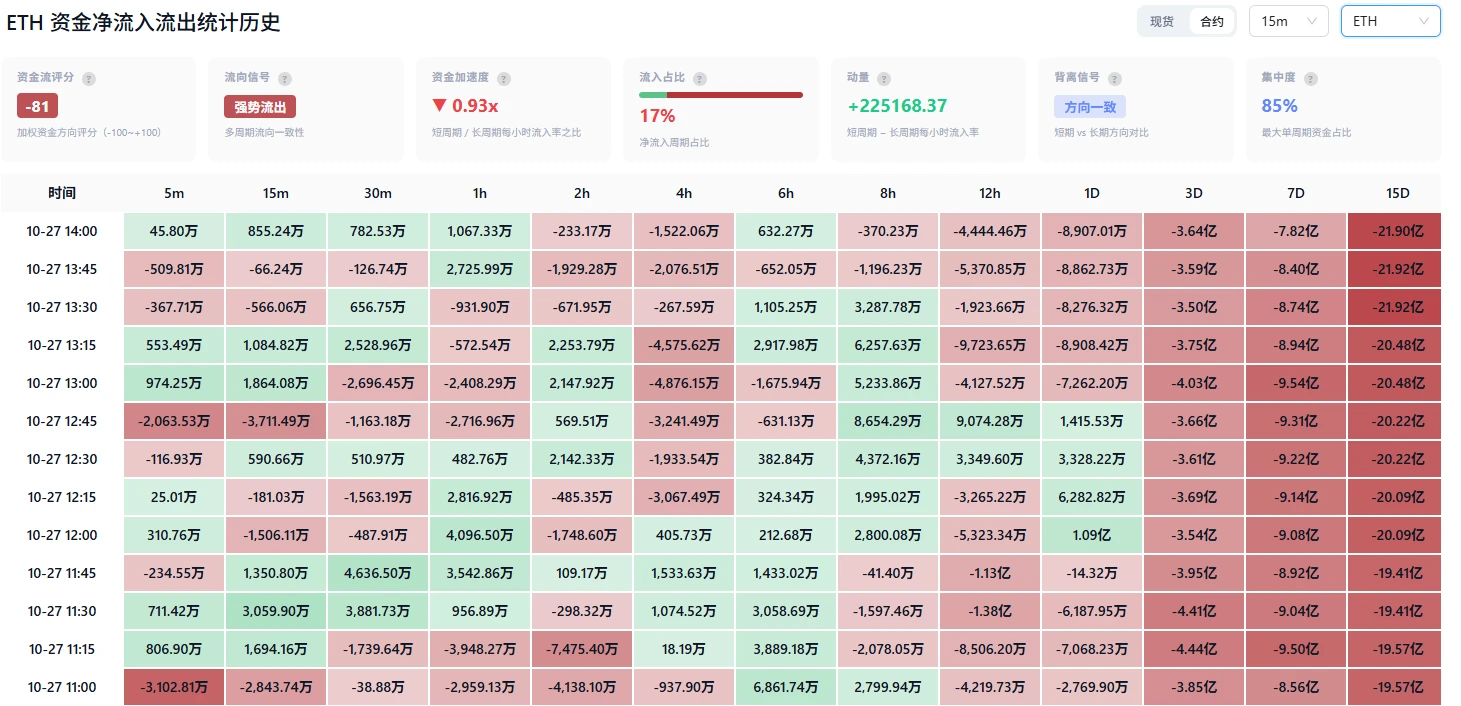Click the 12h column header
1461x706 pixels.
(x=990, y=193)
